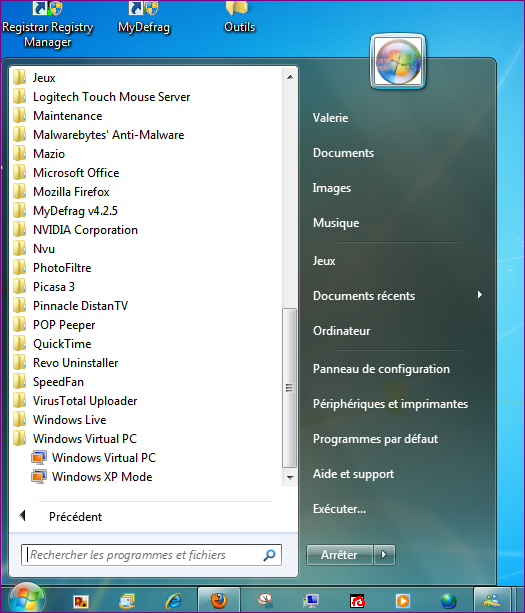Click the scrollbar up arrow
The height and width of the screenshot is (613, 525).
pyautogui.click(x=290, y=77)
